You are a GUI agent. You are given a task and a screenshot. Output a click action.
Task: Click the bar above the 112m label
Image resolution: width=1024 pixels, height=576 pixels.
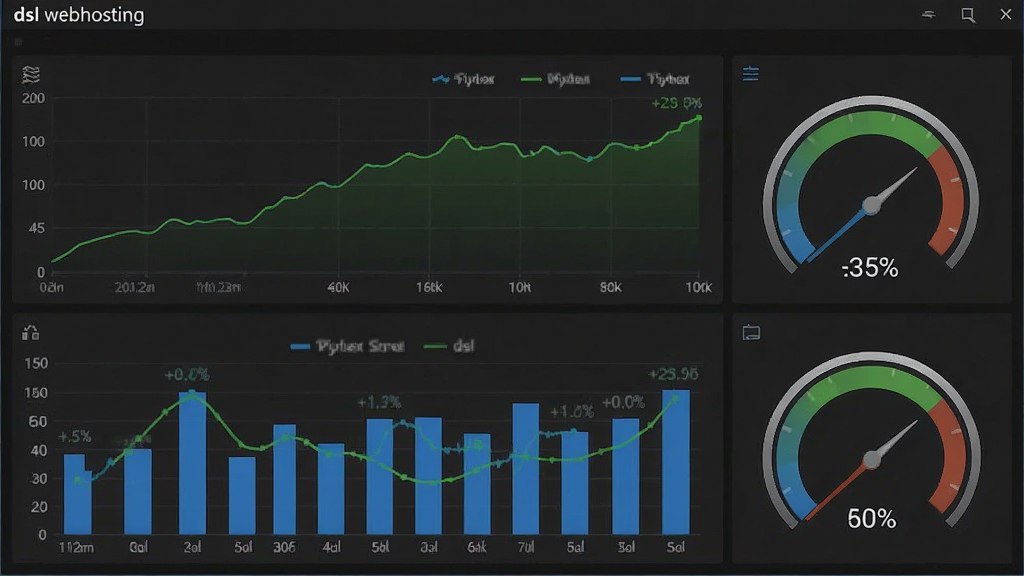click(x=77, y=494)
